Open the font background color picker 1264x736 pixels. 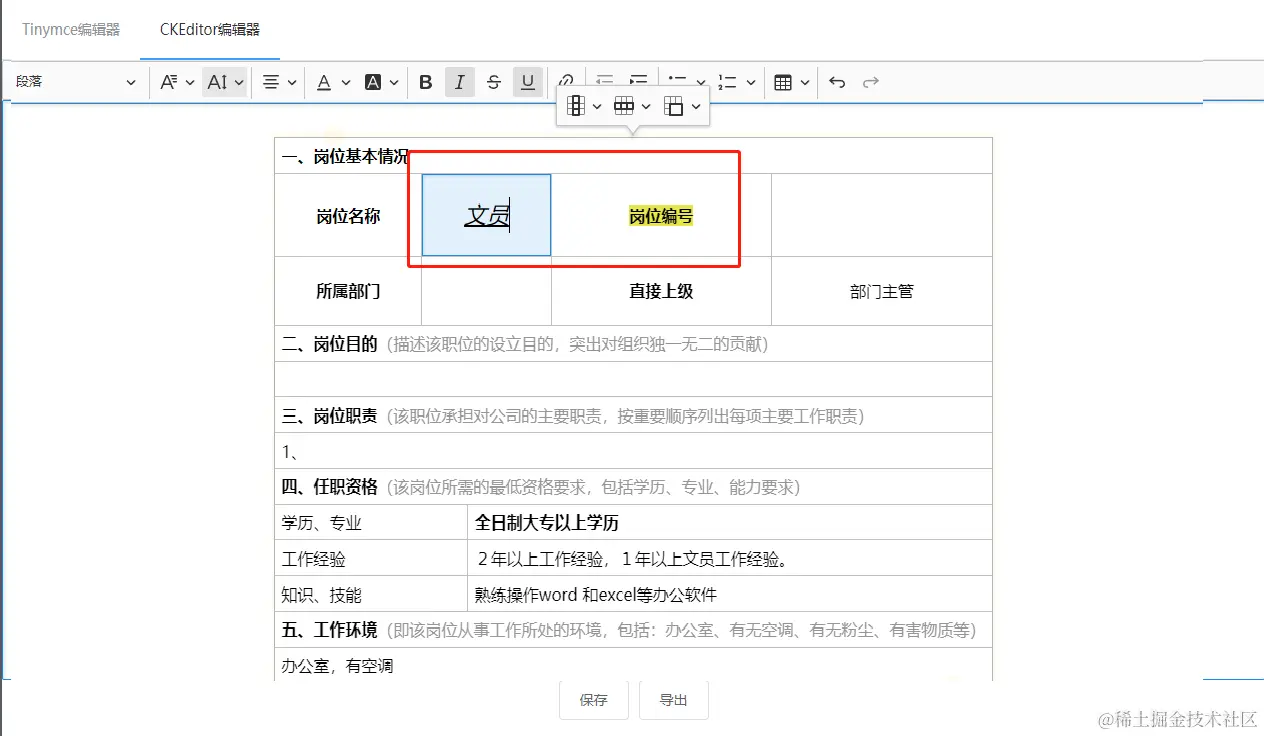[381, 82]
